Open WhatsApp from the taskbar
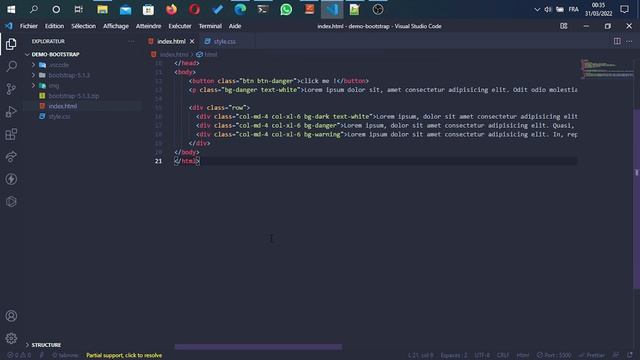 (x=286, y=9)
